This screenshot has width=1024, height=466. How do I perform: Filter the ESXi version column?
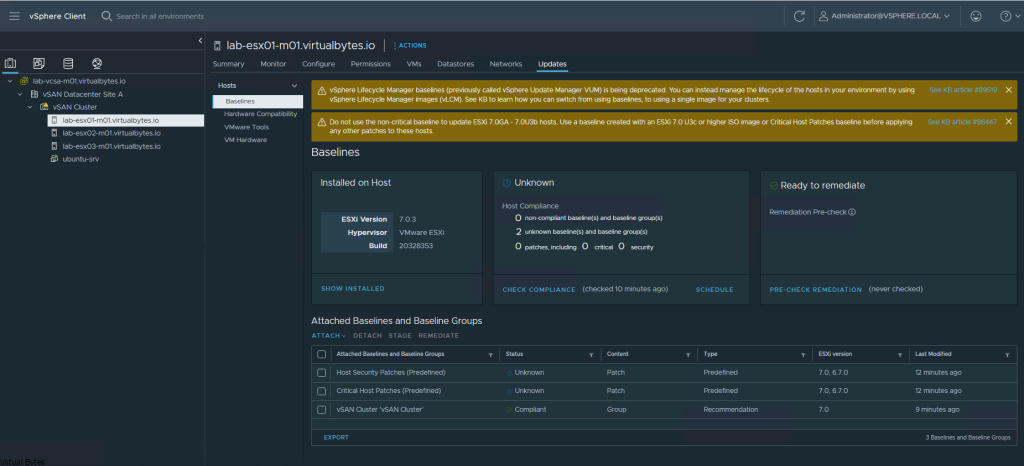point(900,355)
